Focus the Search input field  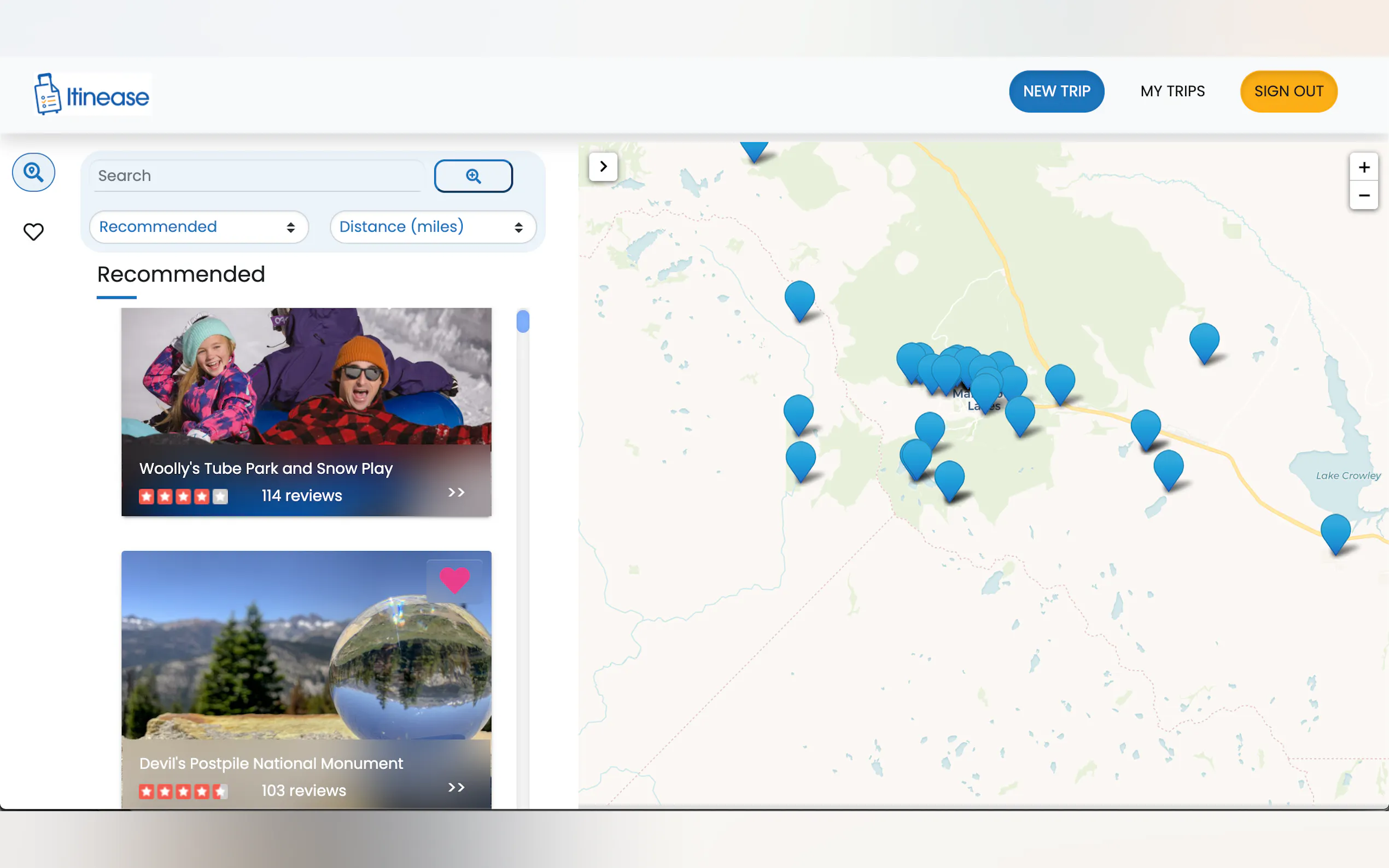coord(257,175)
